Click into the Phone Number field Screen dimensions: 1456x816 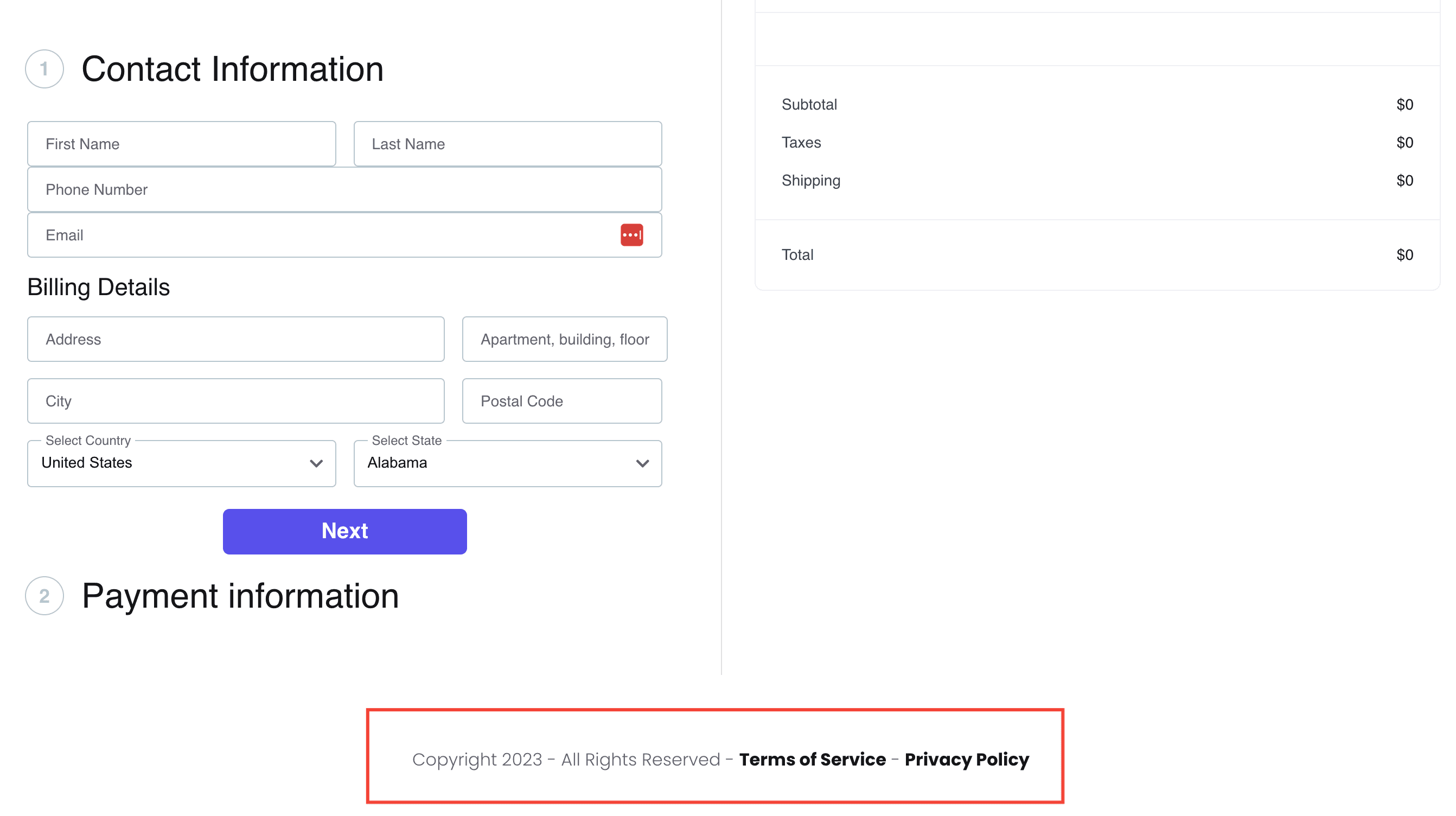pos(343,189)
